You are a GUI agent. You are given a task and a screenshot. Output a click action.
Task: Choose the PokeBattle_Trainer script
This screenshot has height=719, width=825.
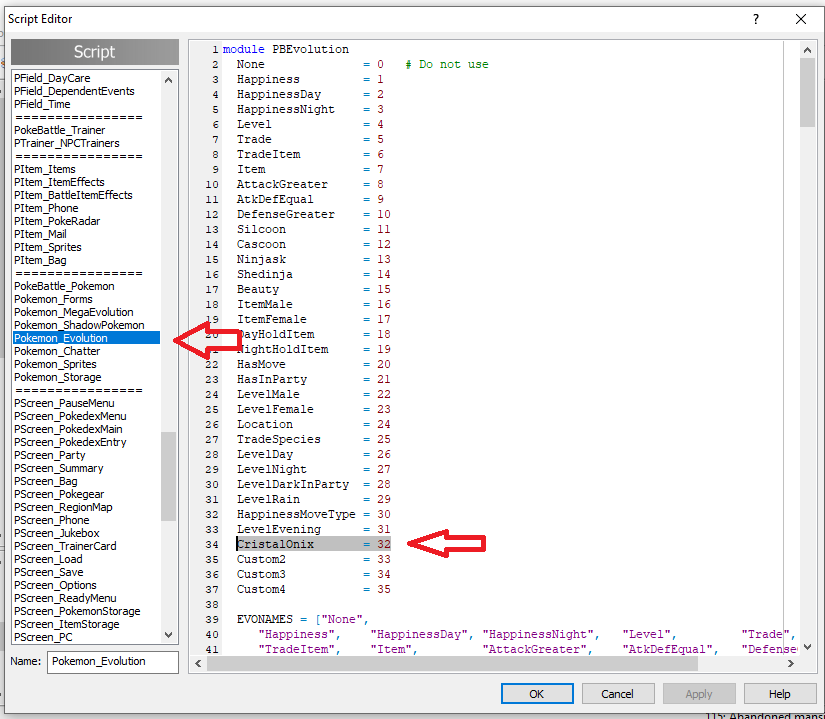[x=59, y=130]
